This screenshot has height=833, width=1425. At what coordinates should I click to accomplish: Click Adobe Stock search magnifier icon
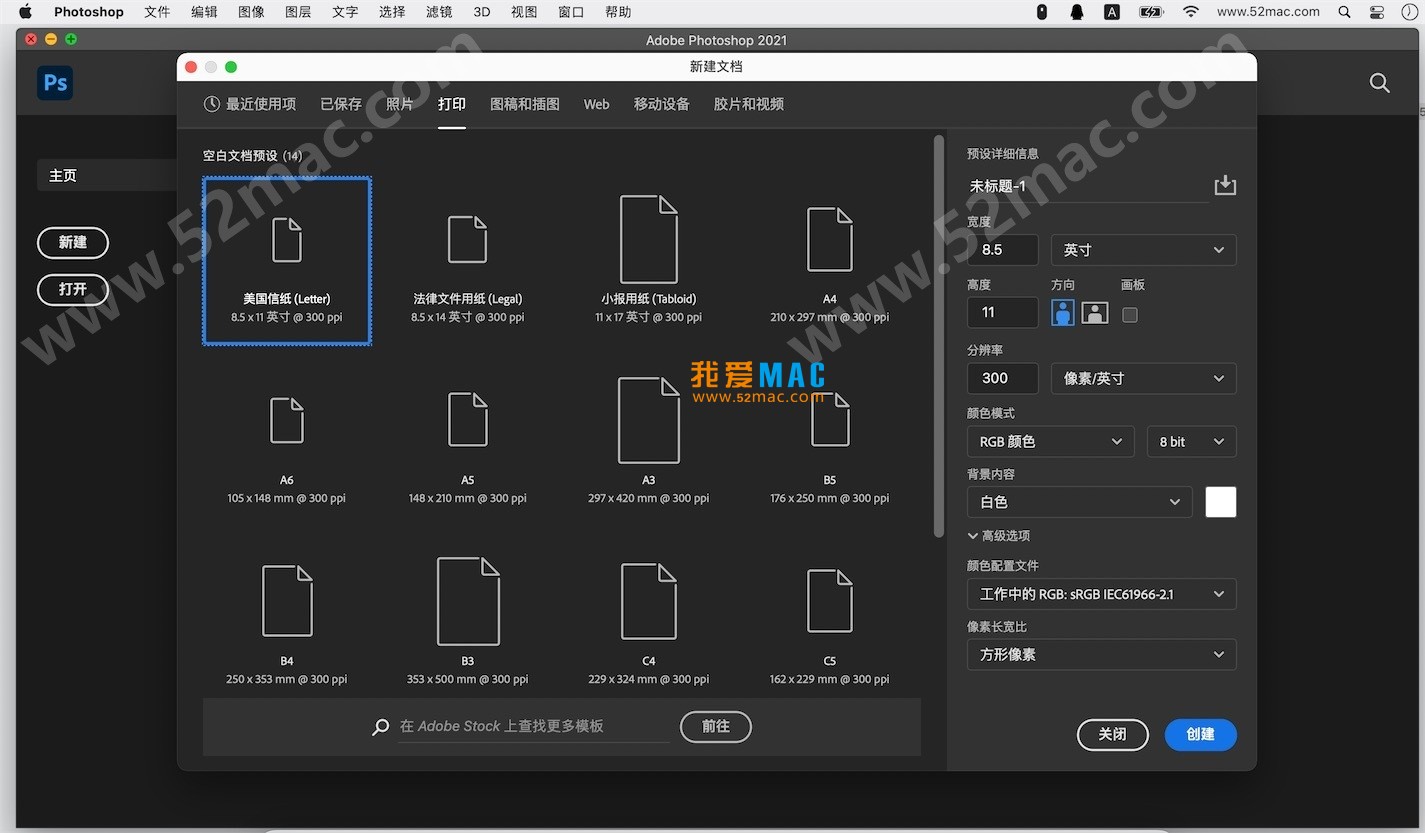pos(380,727)
